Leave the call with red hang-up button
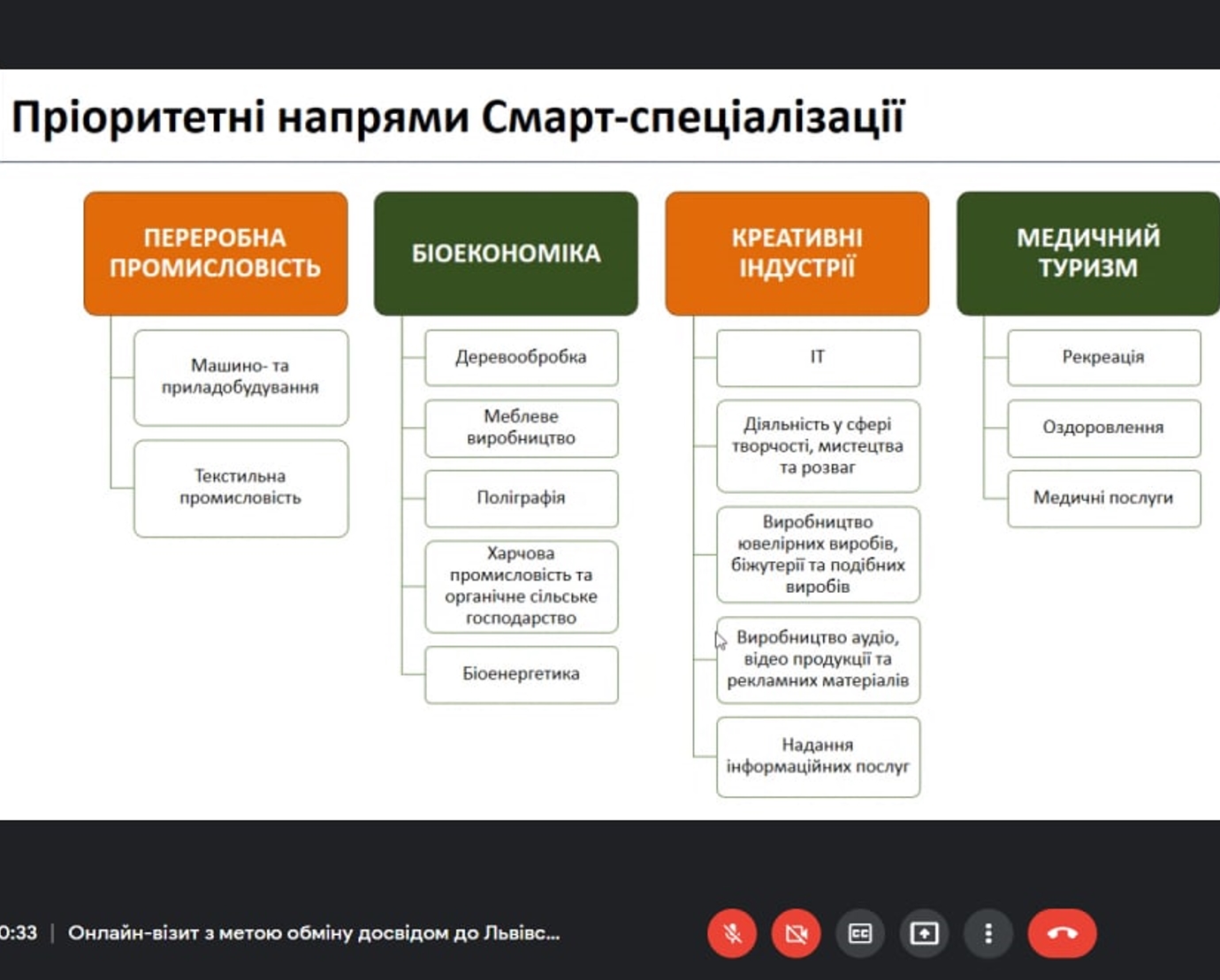 click(x=1062, y=933)
